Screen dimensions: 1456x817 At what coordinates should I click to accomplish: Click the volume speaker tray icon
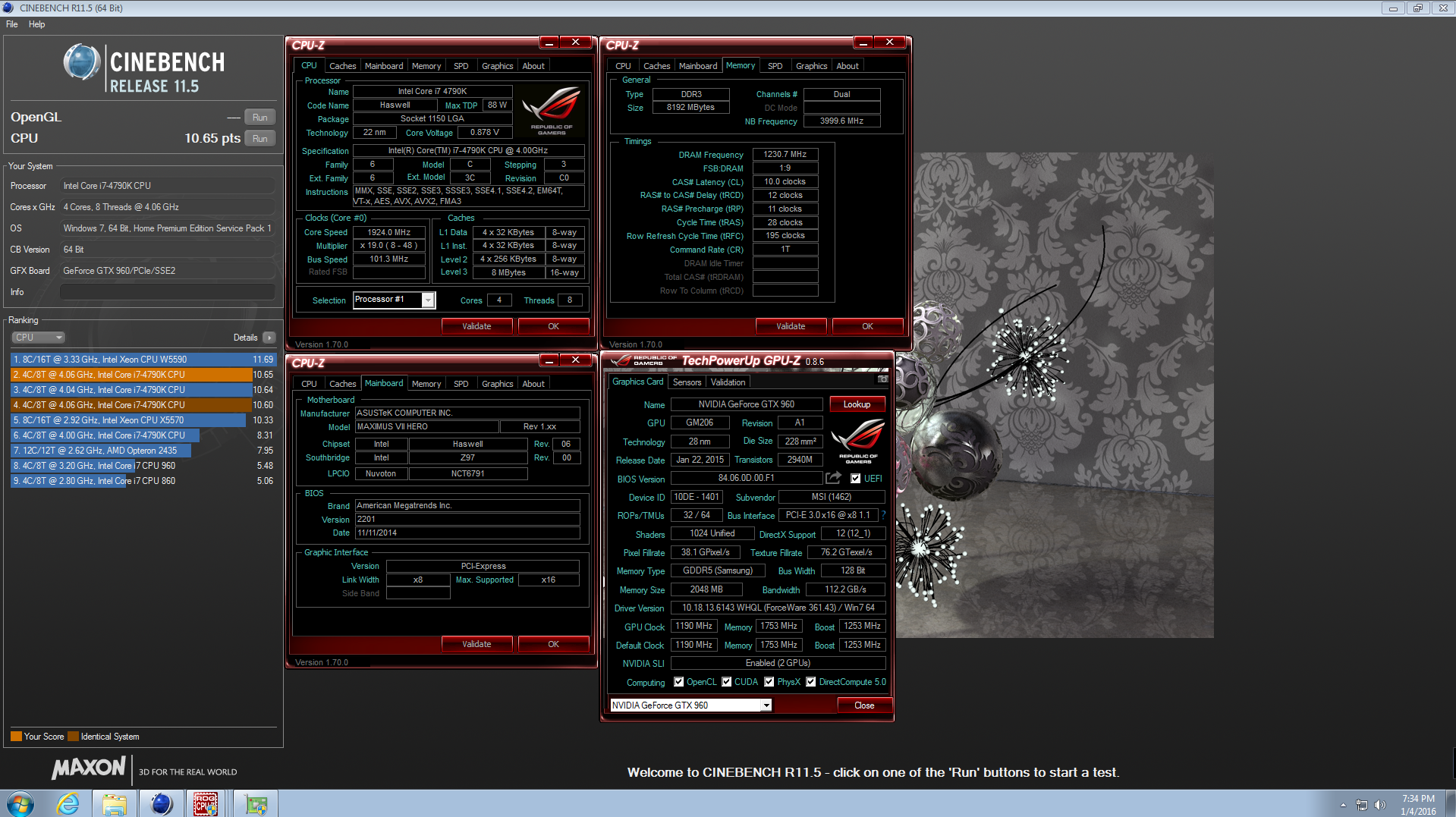click(x=1380, y=805)
